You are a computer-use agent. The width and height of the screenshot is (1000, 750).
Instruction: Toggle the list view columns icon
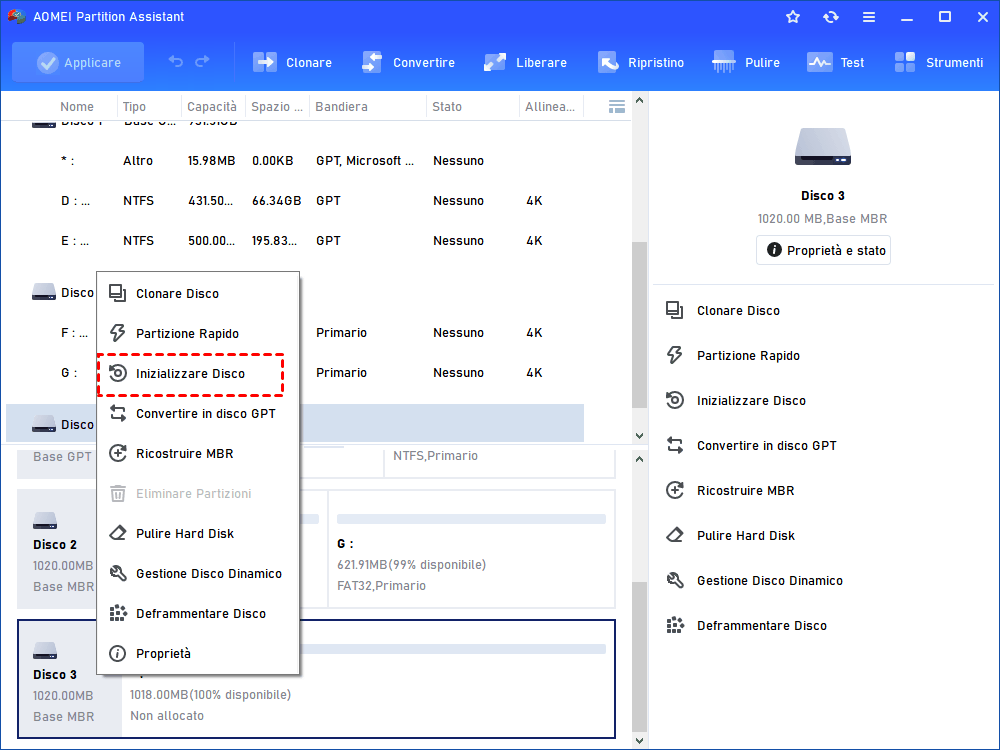617,107
